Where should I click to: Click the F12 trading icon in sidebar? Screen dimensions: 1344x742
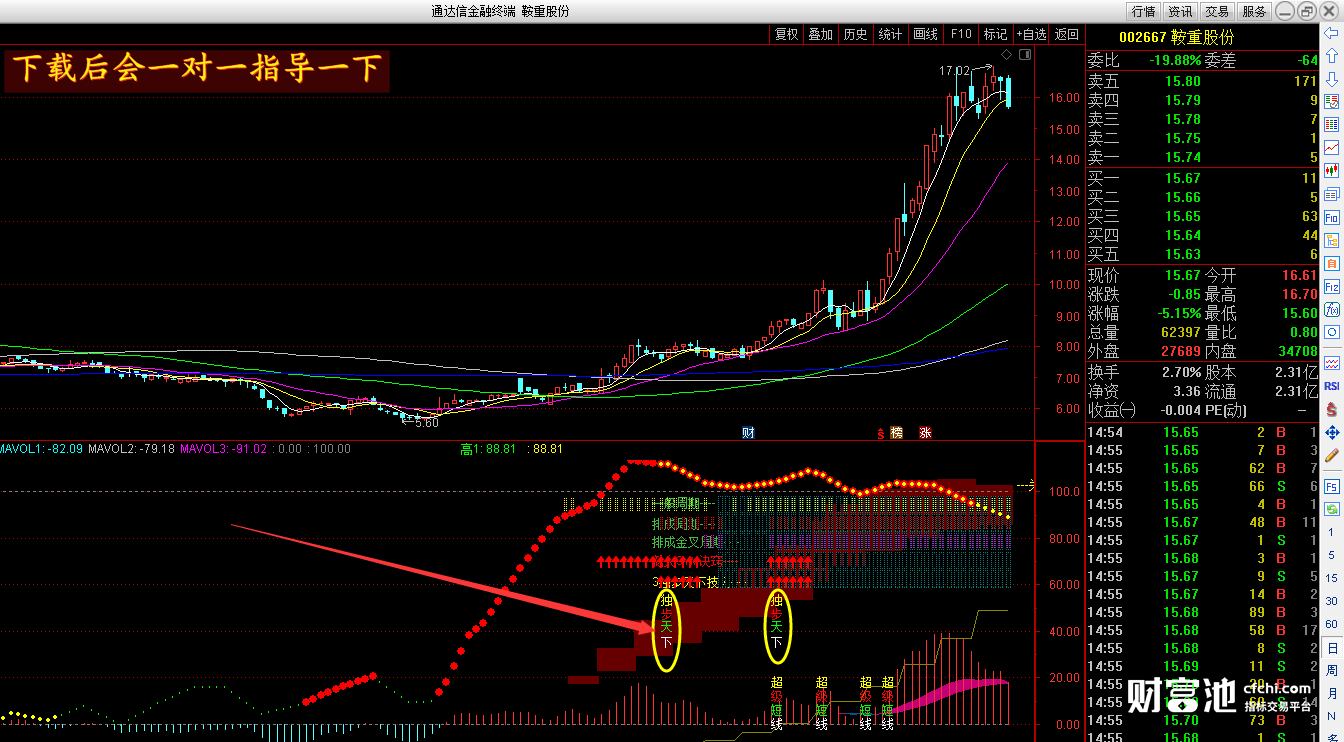point(1331,286)
